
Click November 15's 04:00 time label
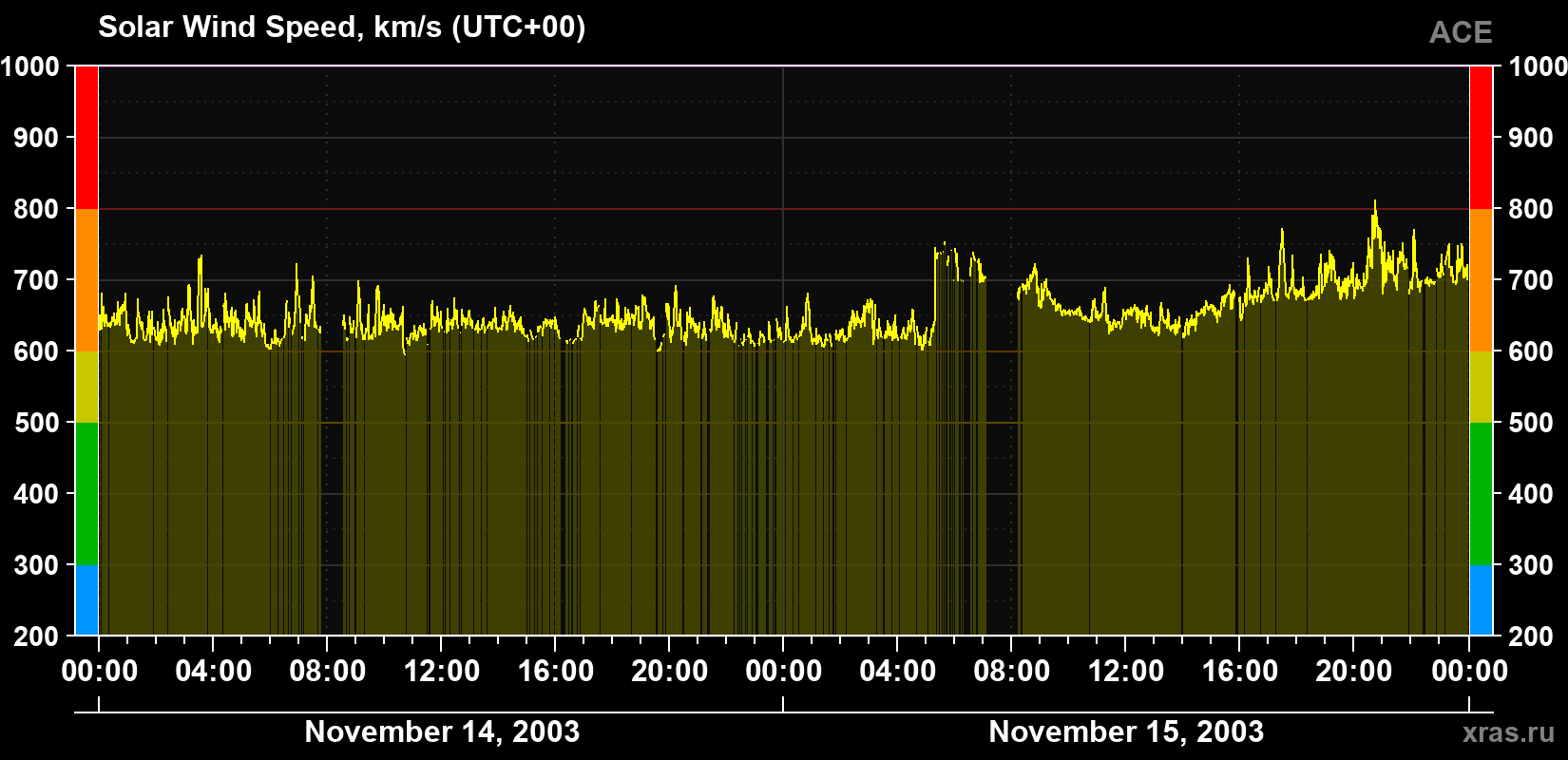point(898,672)
